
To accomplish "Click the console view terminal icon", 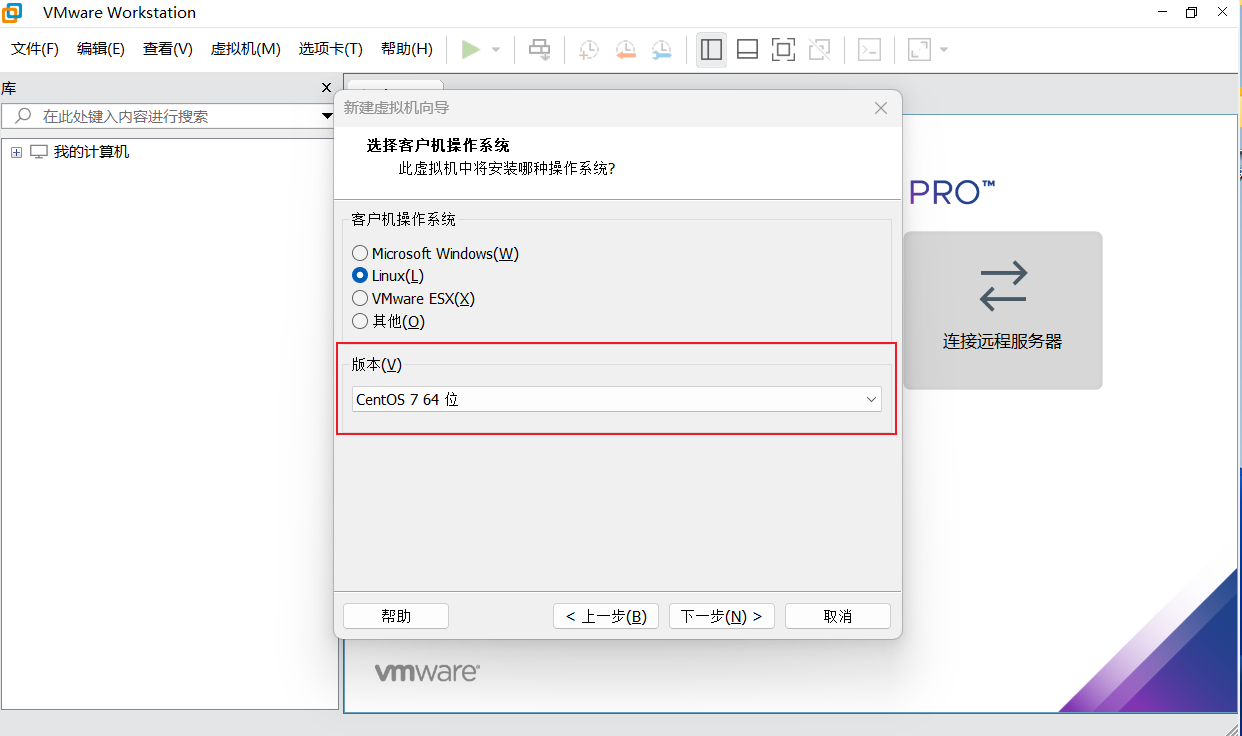I will [x=870, y=49].
